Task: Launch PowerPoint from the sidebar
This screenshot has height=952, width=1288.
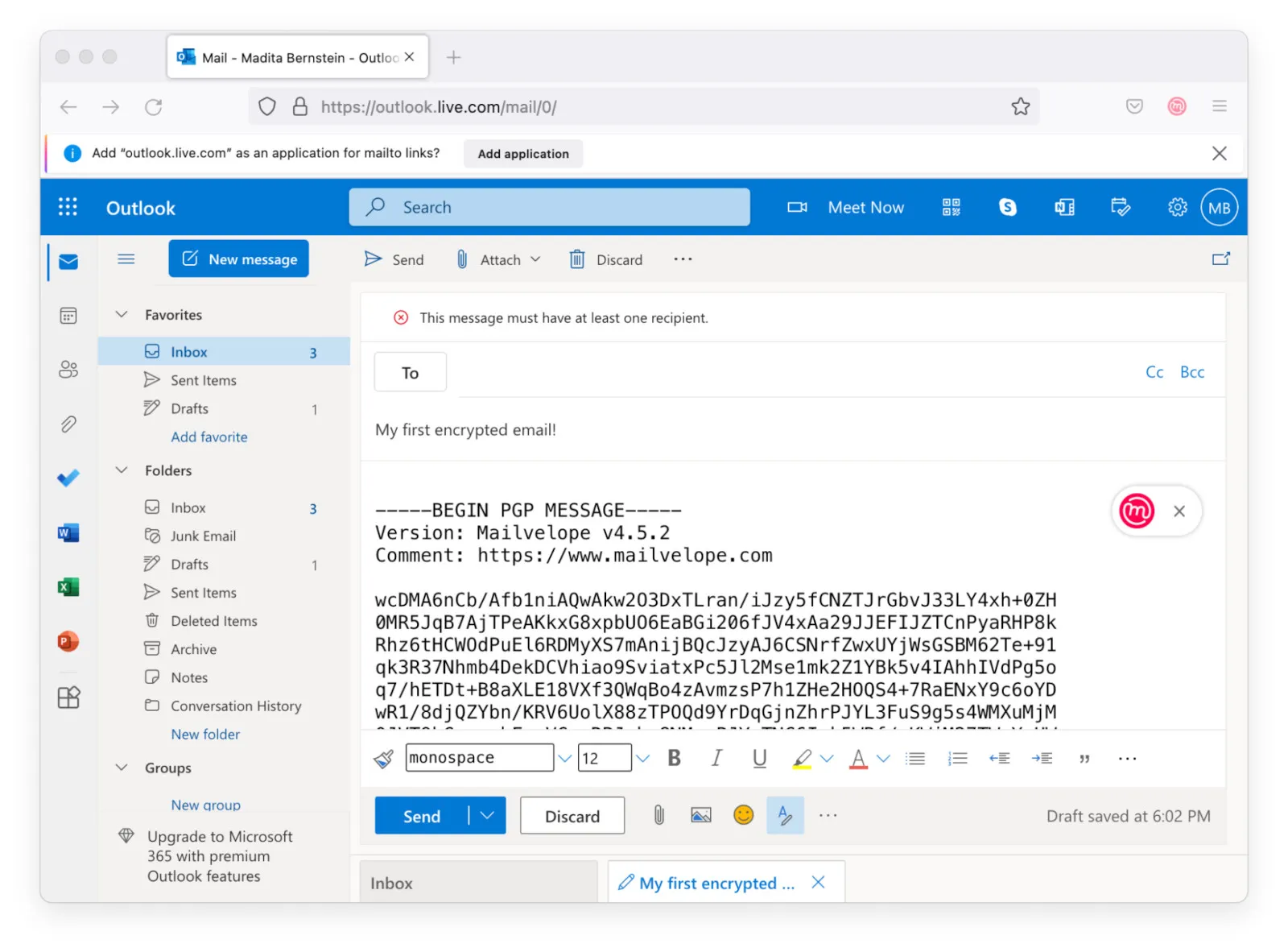Action: tap(68, 642)
